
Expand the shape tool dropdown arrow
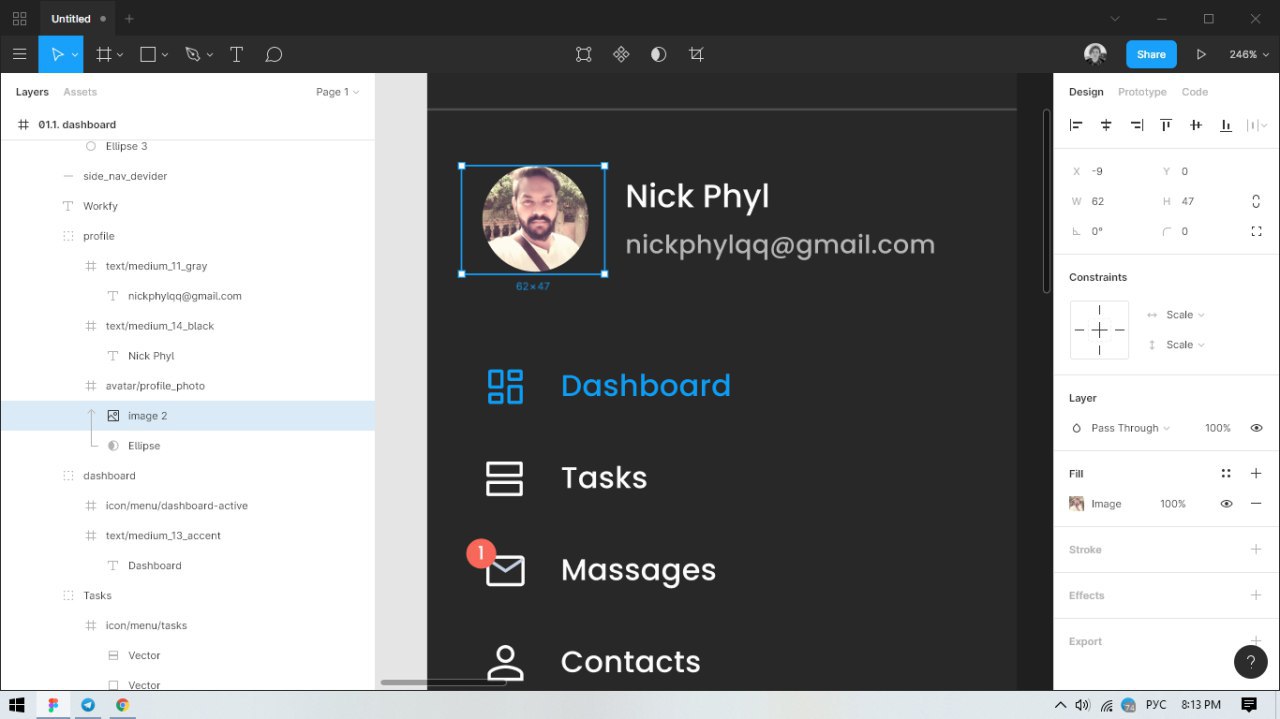(x=165, y=55)
